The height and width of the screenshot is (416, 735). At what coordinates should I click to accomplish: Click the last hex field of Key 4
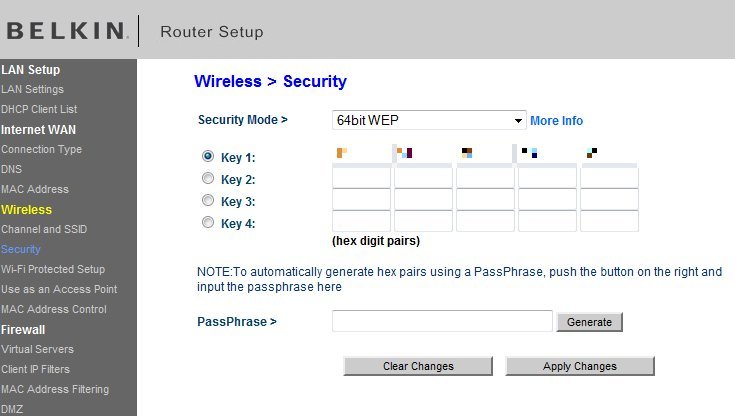609,221
